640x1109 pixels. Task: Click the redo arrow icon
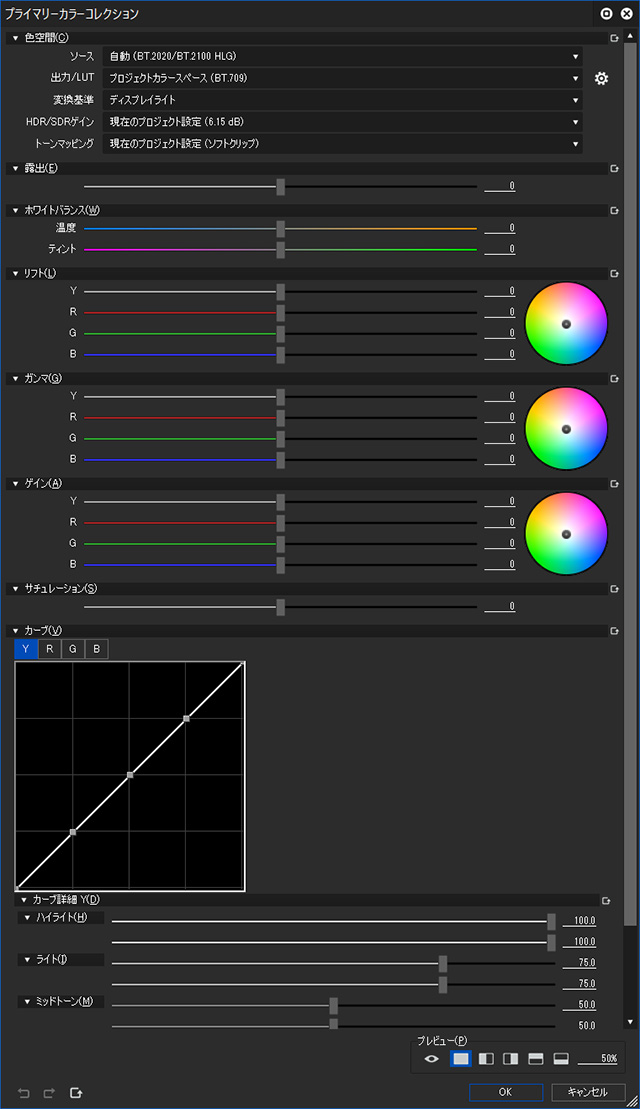pyautogui.click(x=50, y=1093)
